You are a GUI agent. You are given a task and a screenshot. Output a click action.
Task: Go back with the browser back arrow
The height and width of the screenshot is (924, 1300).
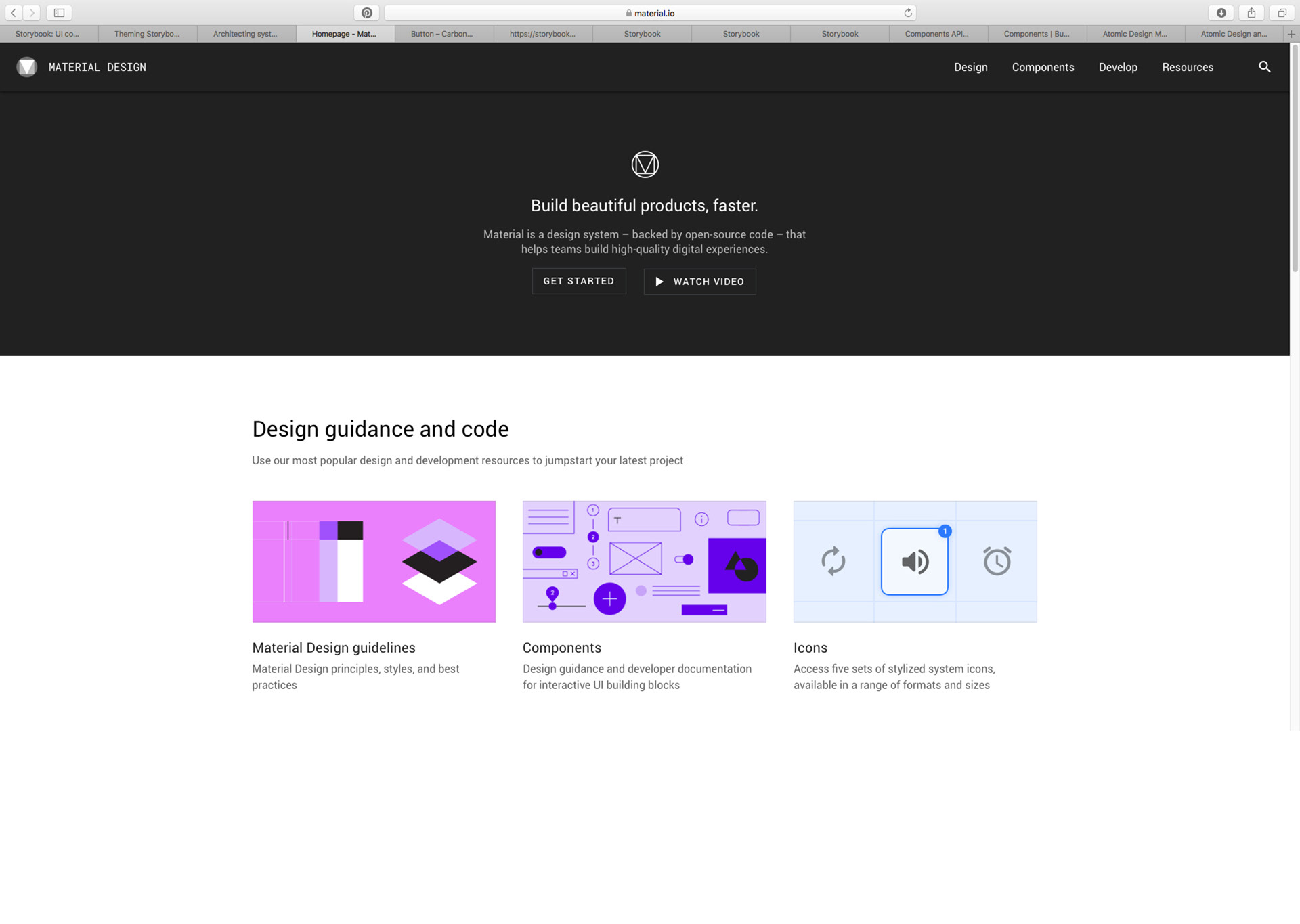14,13
